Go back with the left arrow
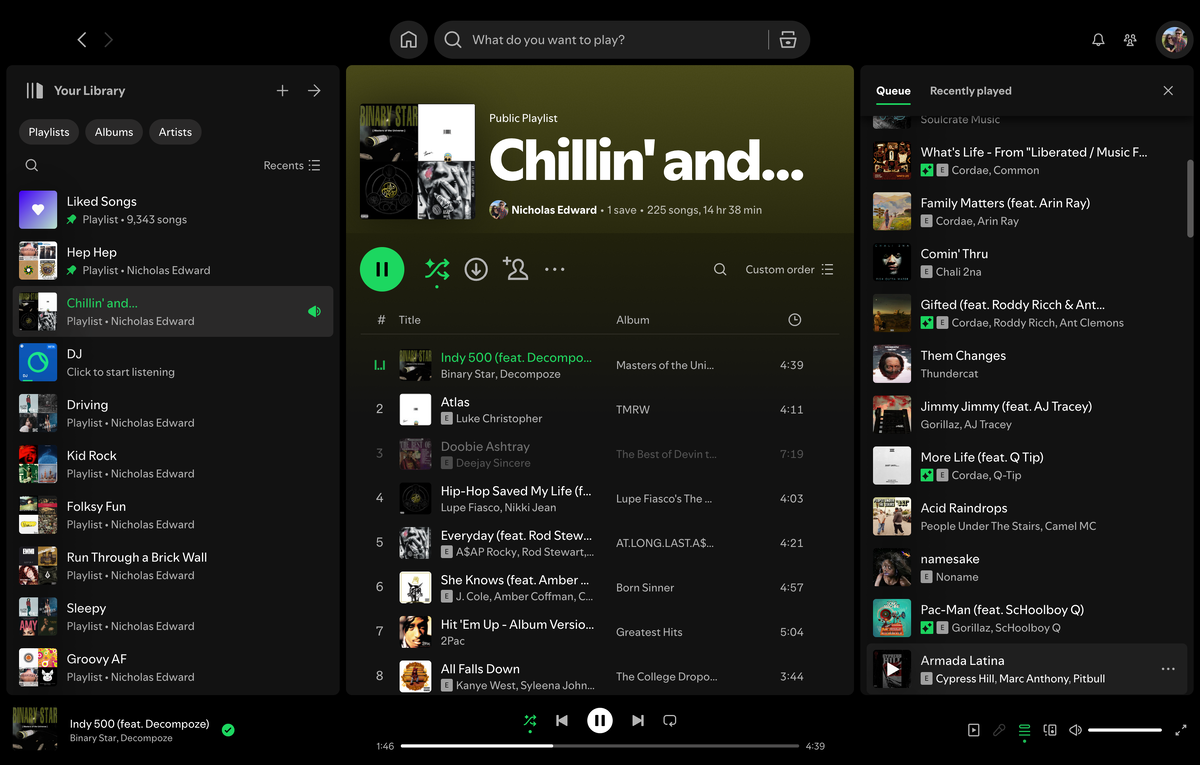This screenshot has width=1200, height=765. tap(82, 40)
